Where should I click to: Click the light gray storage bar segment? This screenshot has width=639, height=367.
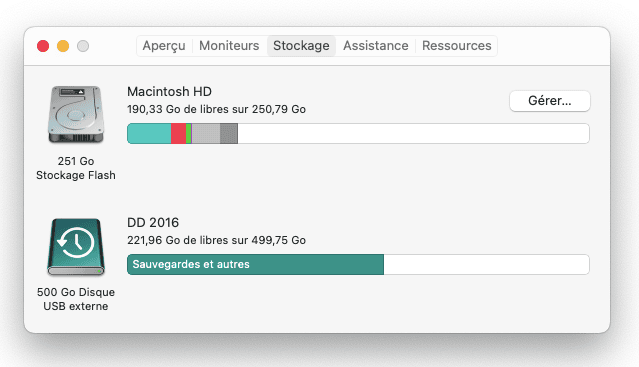[x=206, y=134]
